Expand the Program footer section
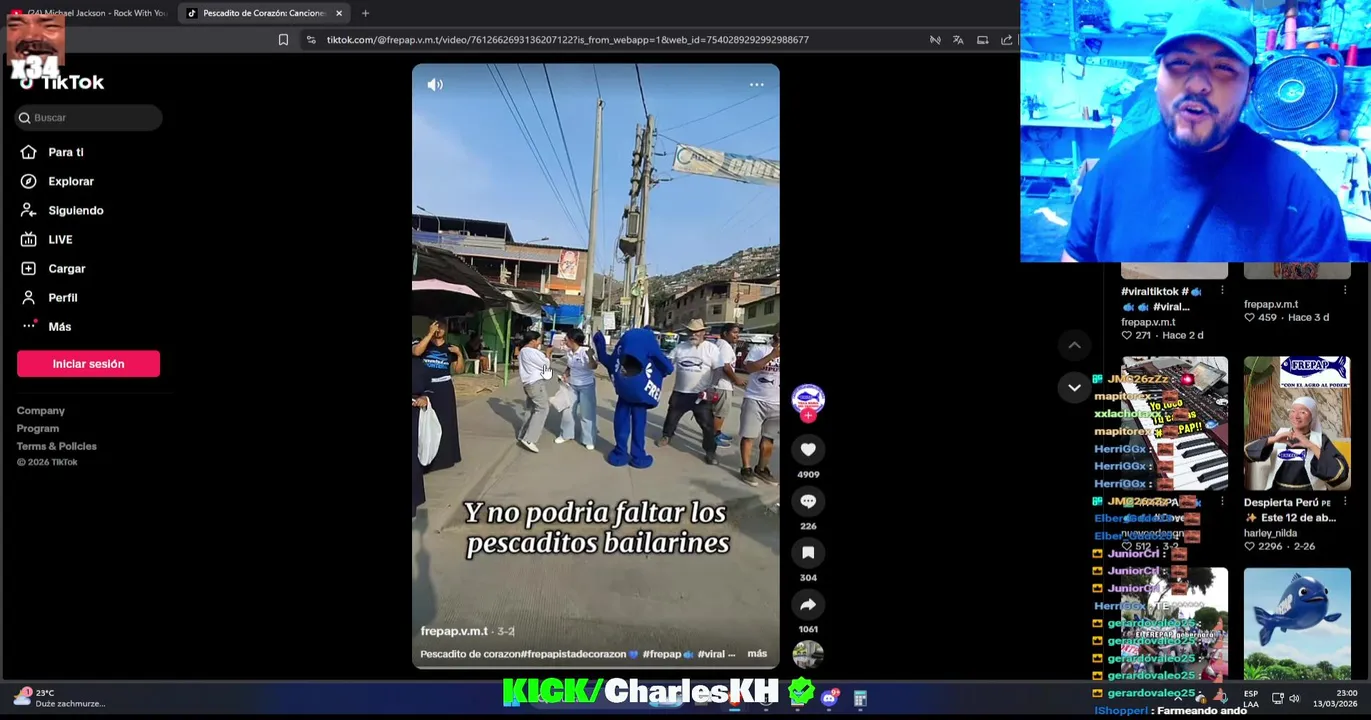The width and height of the screenshot is (1371, 720). (37, 428)
